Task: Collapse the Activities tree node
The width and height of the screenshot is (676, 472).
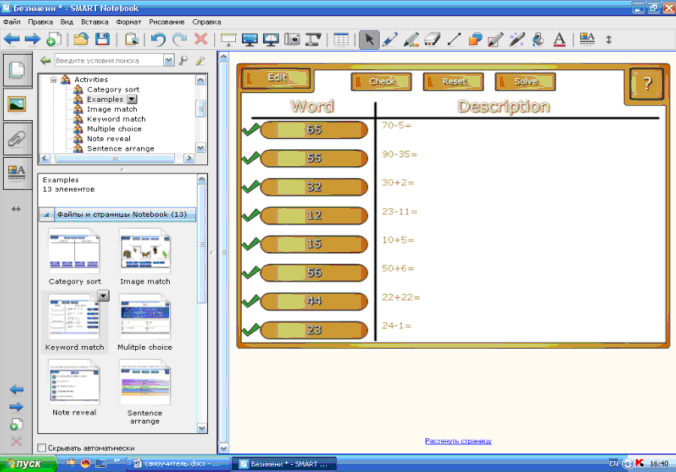Action: [x=53, y=80]
